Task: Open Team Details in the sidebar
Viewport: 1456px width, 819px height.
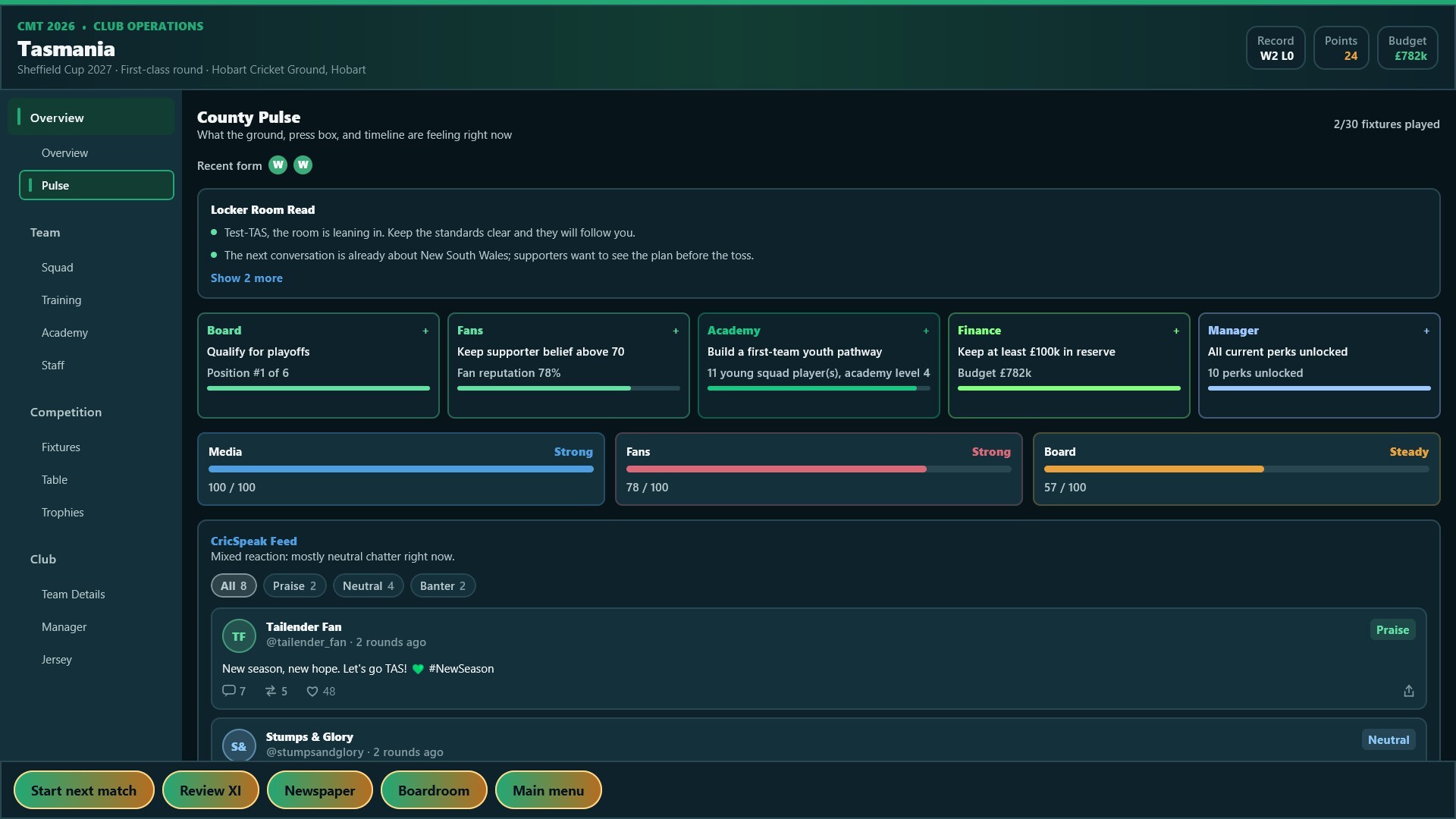Action: (96, 595)
